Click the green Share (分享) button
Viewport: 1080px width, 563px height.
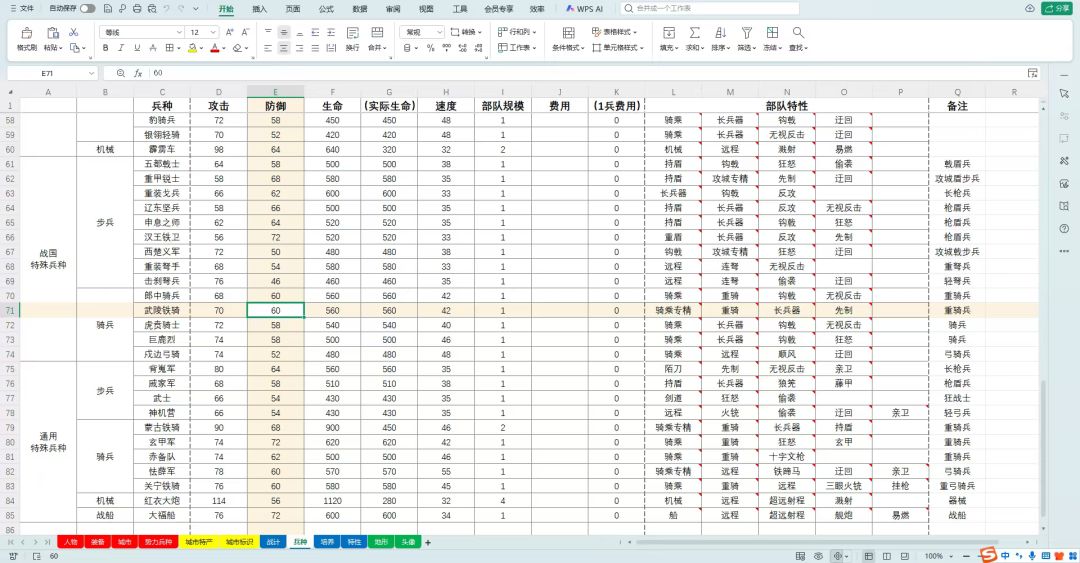coord(1057,8)
